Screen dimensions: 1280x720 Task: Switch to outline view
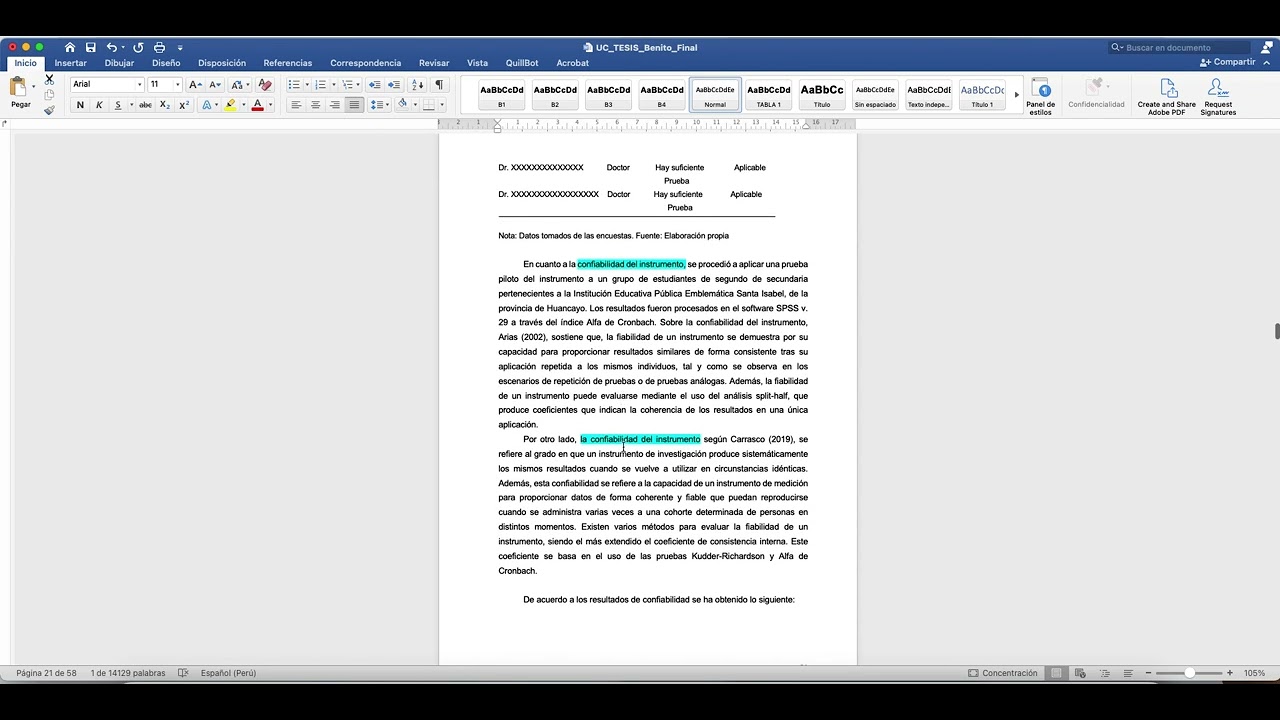tap(1104, 673)
